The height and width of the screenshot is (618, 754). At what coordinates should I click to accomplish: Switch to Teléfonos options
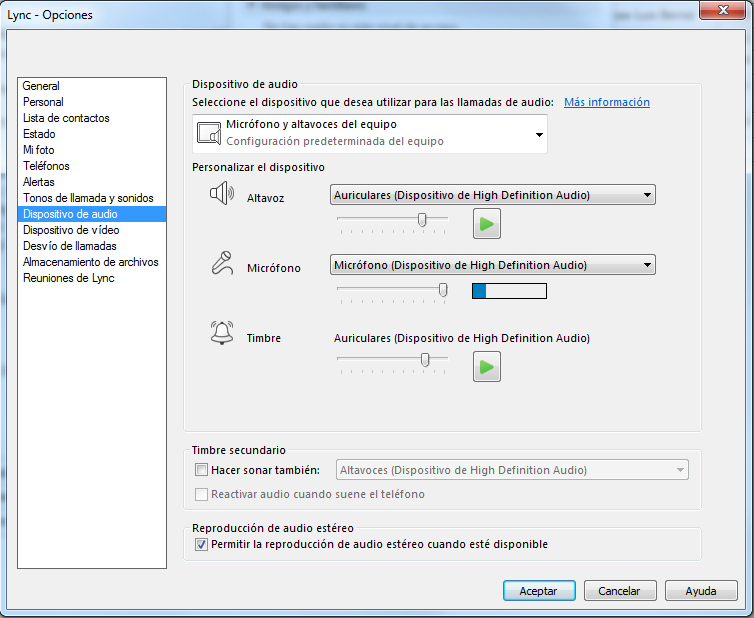[92, 166]
